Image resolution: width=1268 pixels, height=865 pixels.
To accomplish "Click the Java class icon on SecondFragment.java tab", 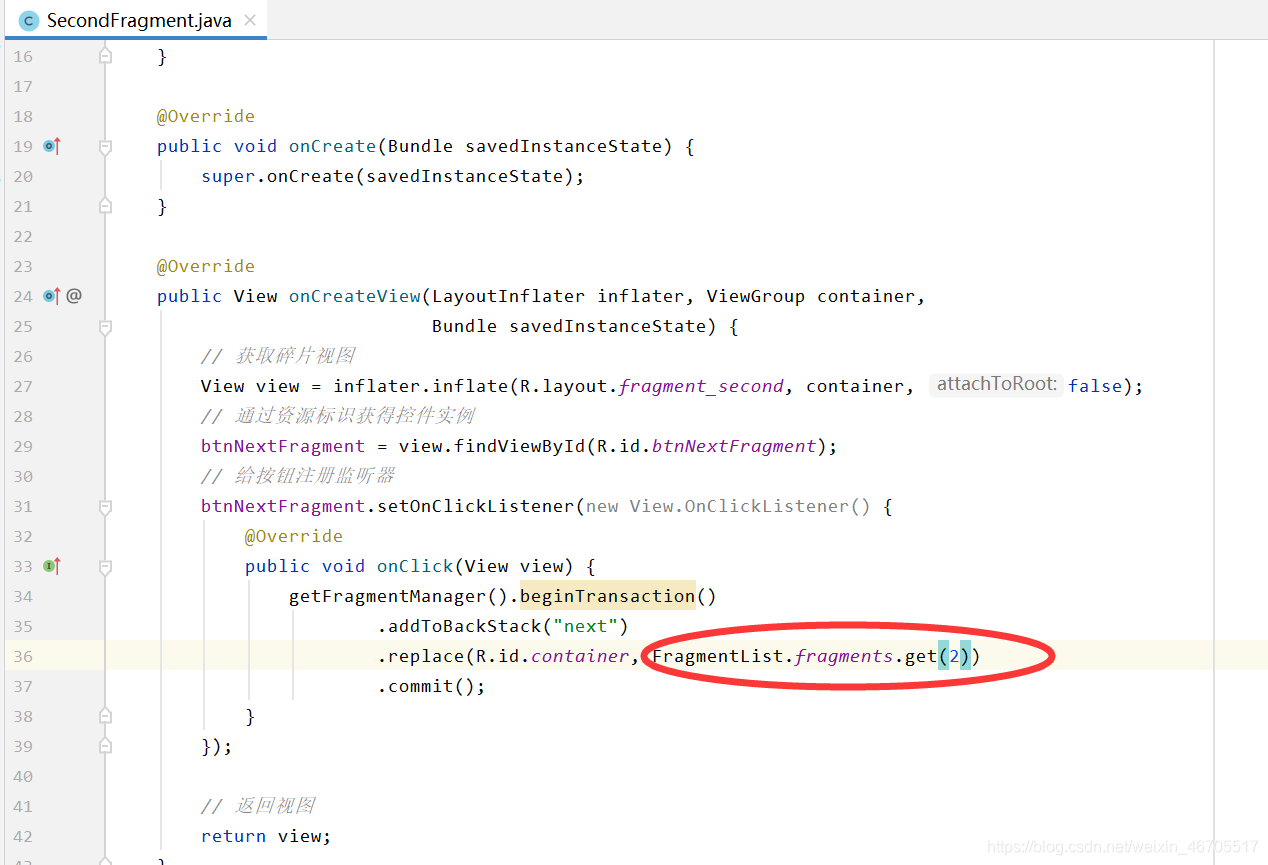I will click(29, 20).
